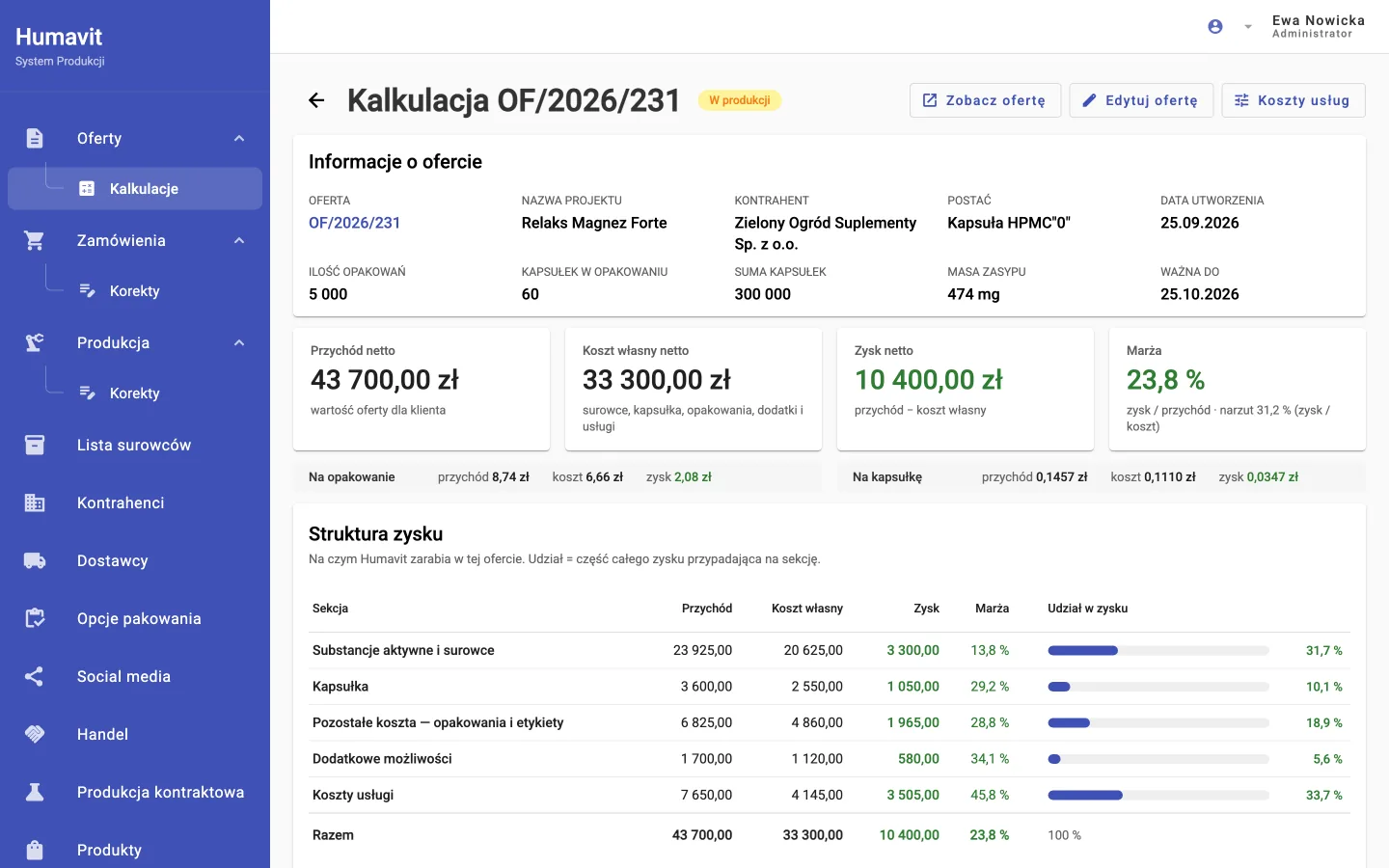Click the Produkcja robot arm icon
This screenshot has height=868, width=1389.
[35, 342]
